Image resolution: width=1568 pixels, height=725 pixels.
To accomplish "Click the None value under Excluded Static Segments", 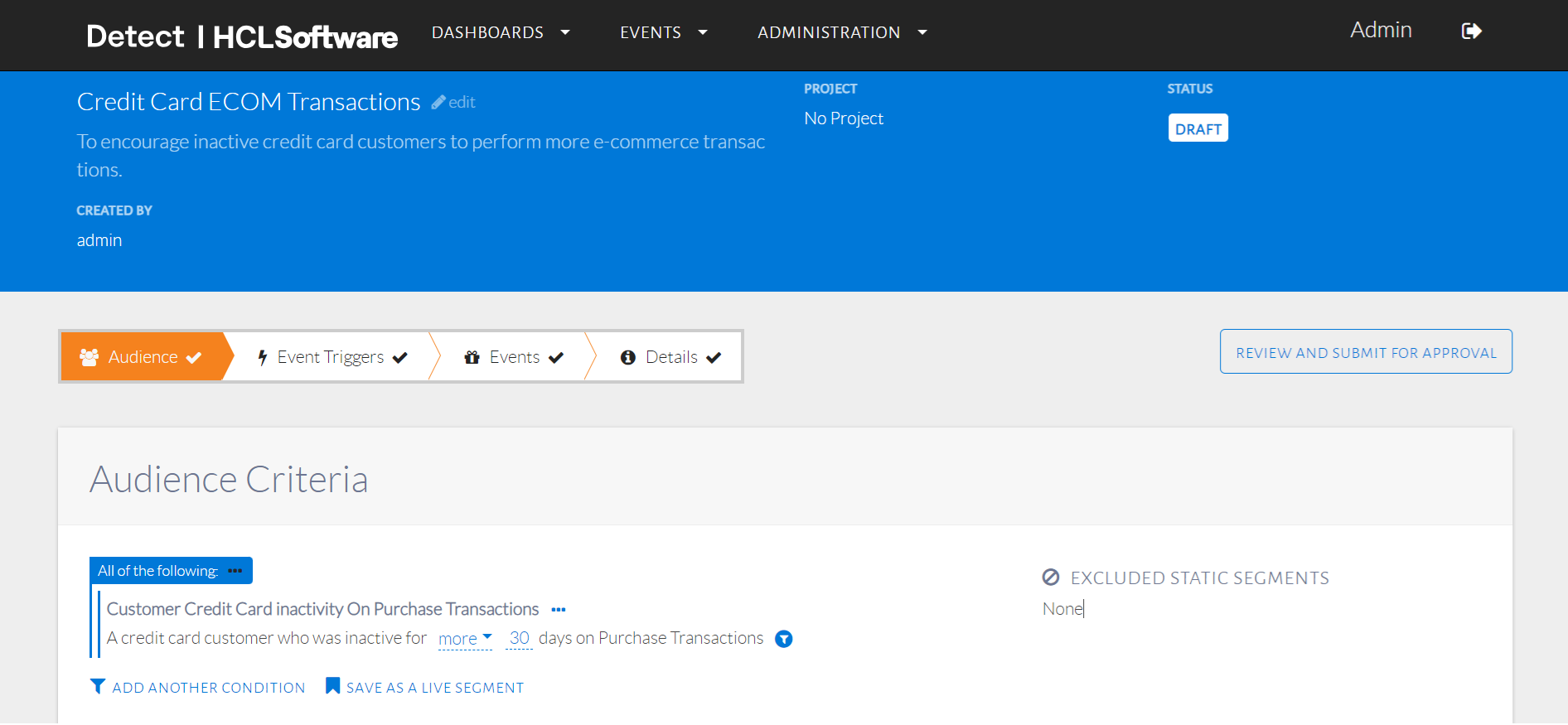I will 1062,609.
